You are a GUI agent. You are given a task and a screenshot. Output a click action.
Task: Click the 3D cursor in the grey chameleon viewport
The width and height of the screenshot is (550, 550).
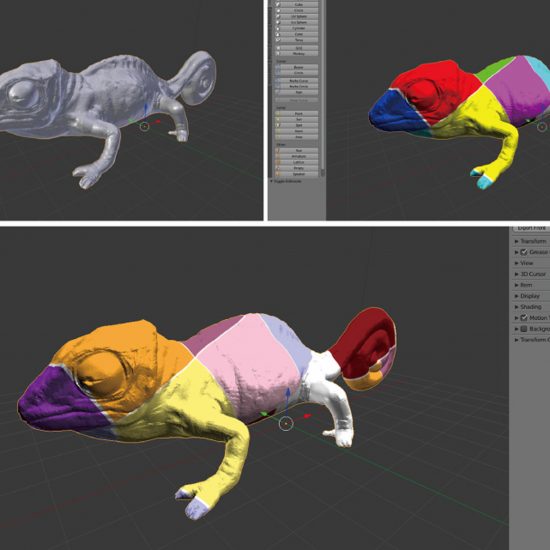[x=144, y=126]
